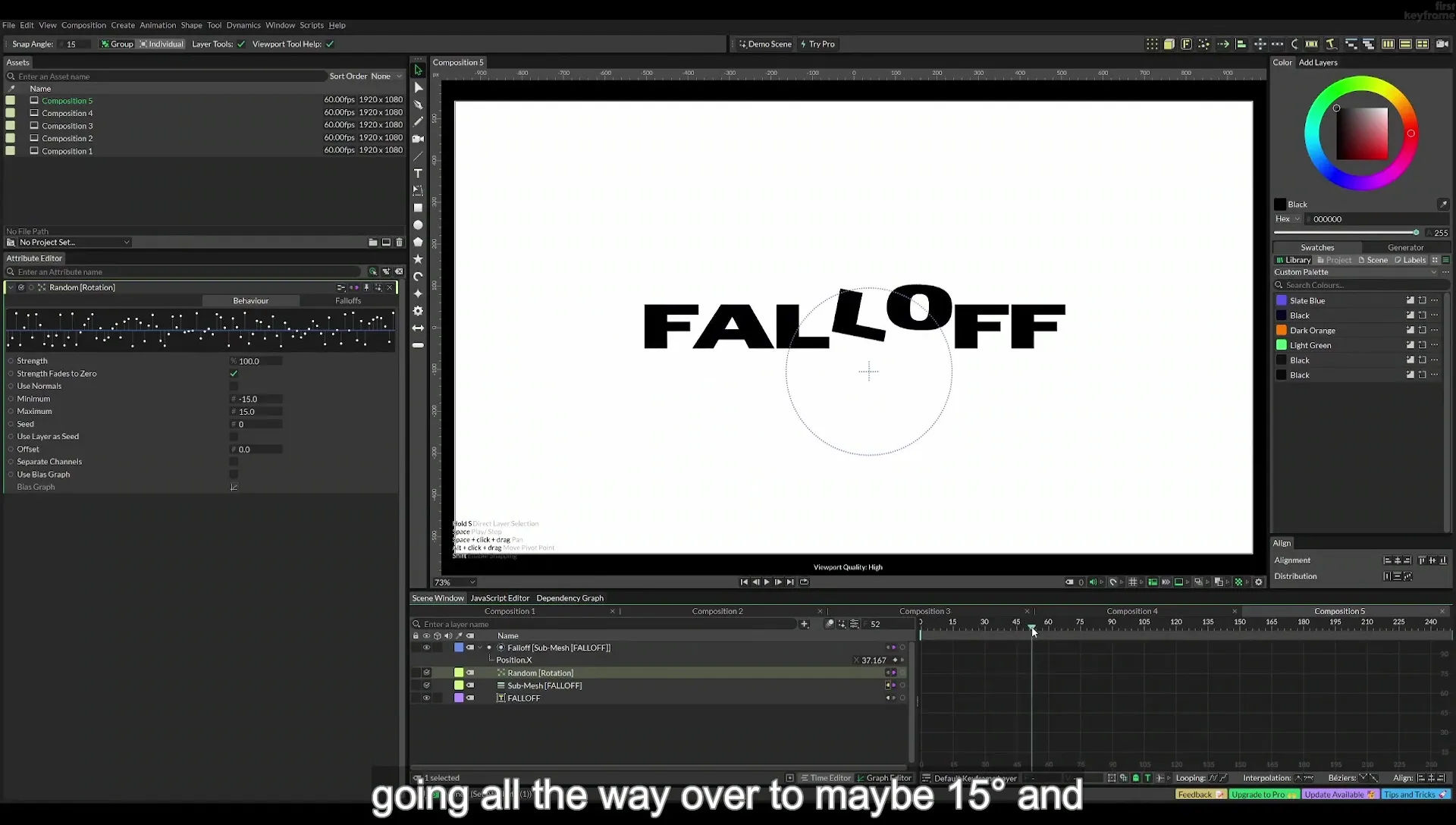
Task: Click the Upgrade to Pro button
Action: pos(1263,795)
